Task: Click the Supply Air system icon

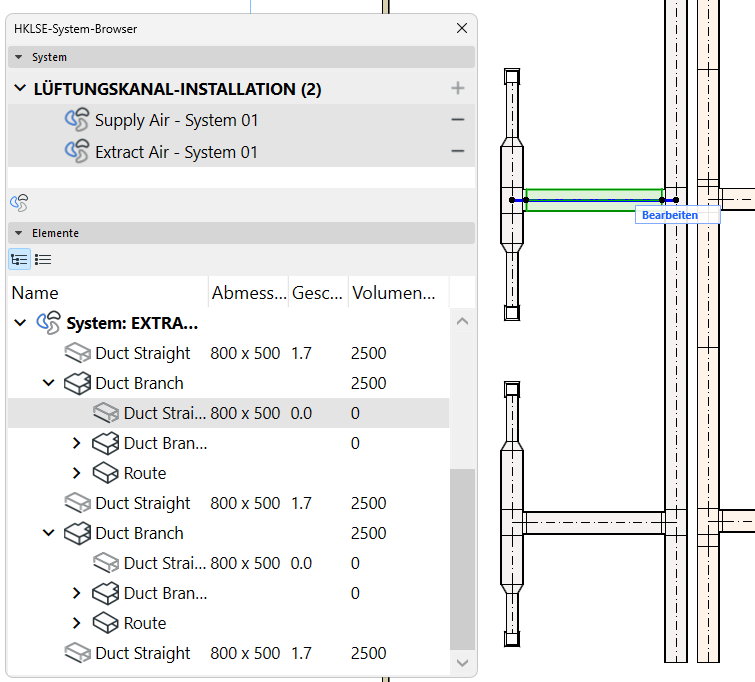Action: [x=77, y=120]
